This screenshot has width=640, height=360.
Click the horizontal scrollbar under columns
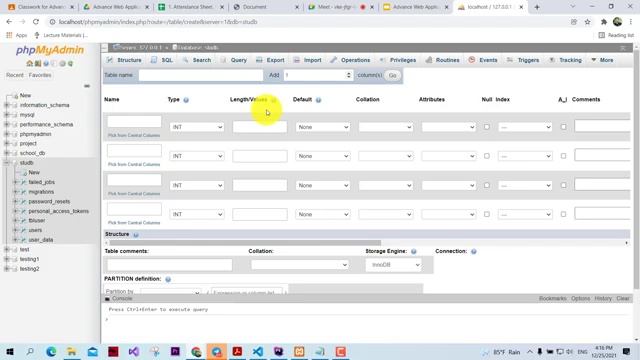click(244, 243)
